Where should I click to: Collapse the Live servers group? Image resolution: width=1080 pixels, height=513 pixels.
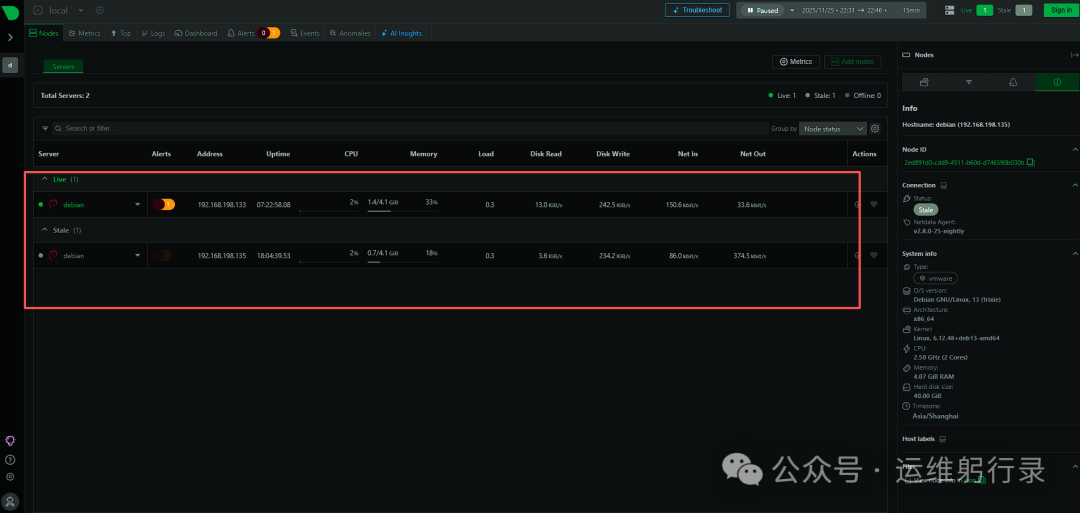pyautogui.click(x=45, y=179)
